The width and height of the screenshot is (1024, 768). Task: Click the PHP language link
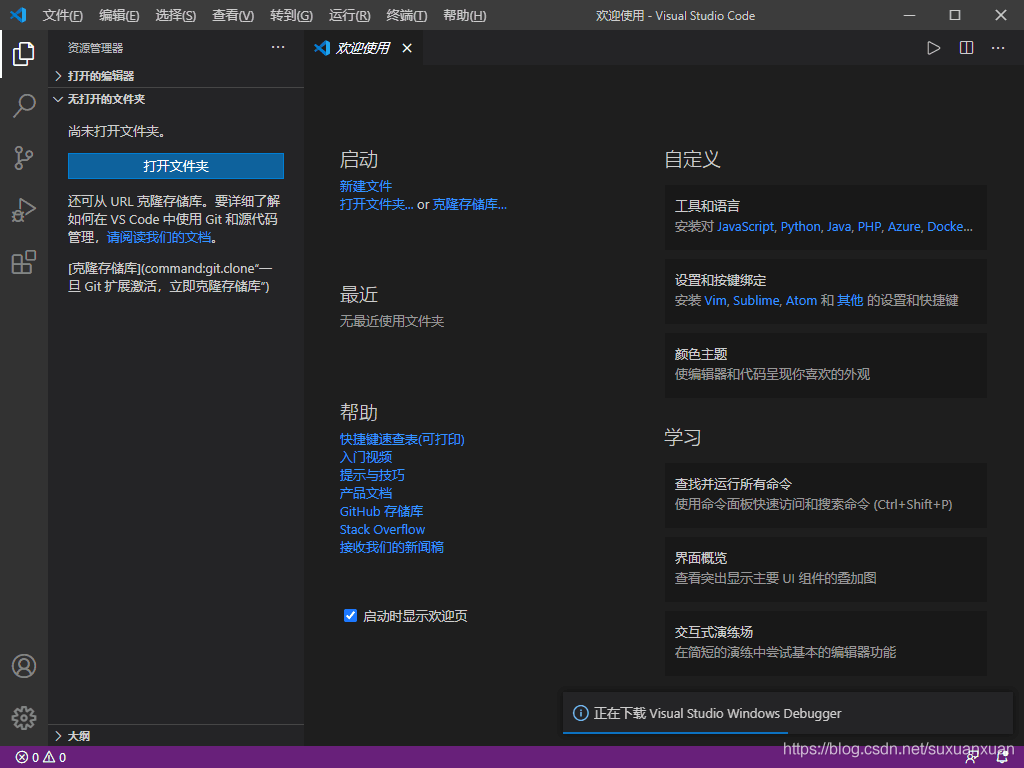869,227
